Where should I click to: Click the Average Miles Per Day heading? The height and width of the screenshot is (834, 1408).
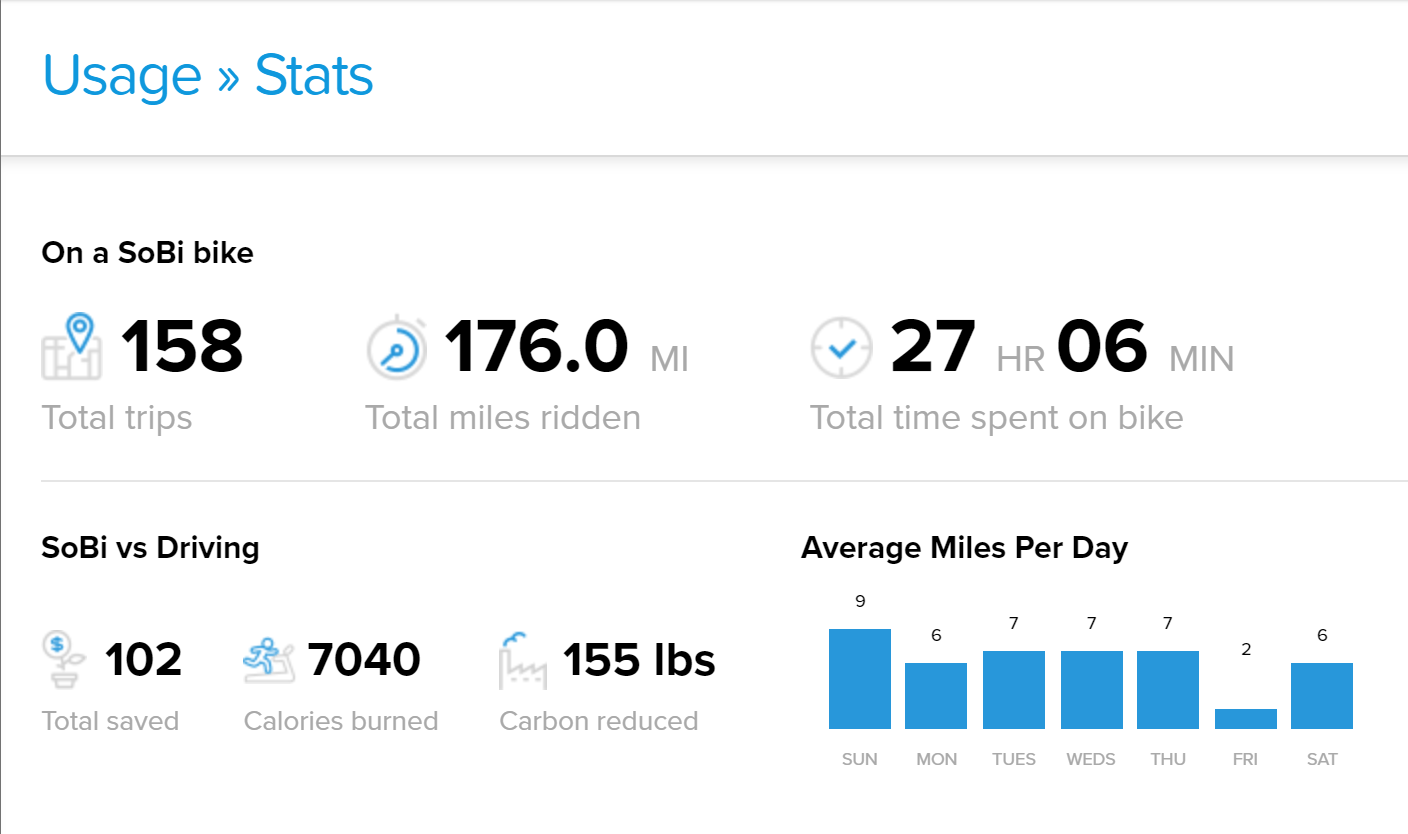click(964, 548)
